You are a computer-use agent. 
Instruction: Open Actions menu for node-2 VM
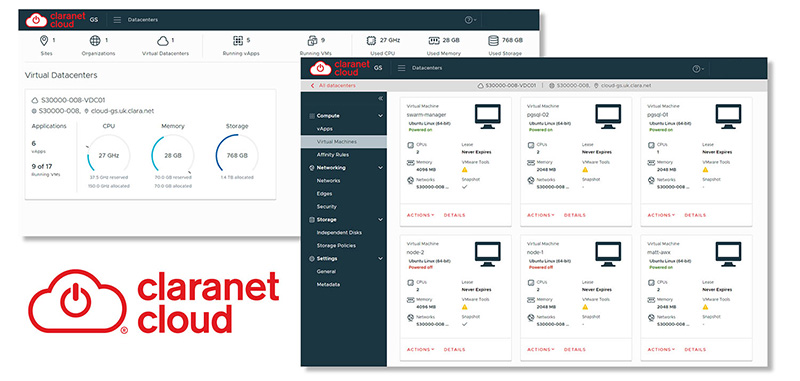click(x=420, y=350)
